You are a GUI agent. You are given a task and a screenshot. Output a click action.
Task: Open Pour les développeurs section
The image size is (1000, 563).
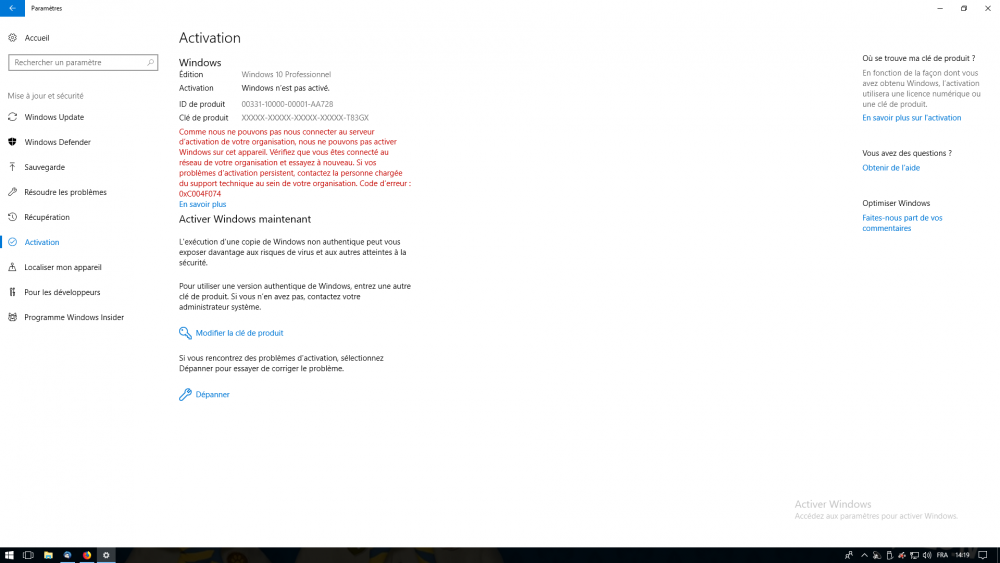[62, 292]
